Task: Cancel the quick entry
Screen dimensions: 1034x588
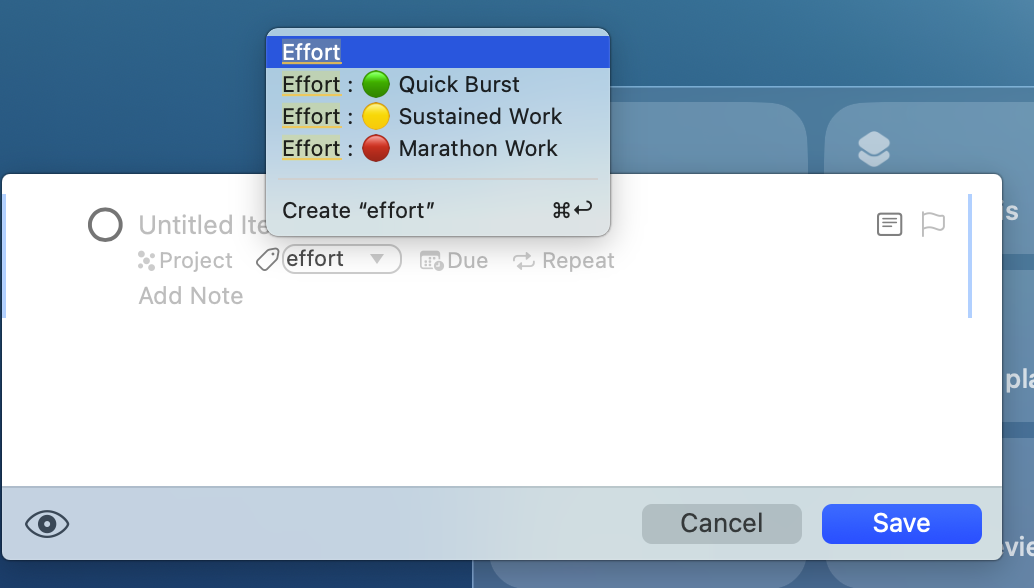Action: click(721, 523)
